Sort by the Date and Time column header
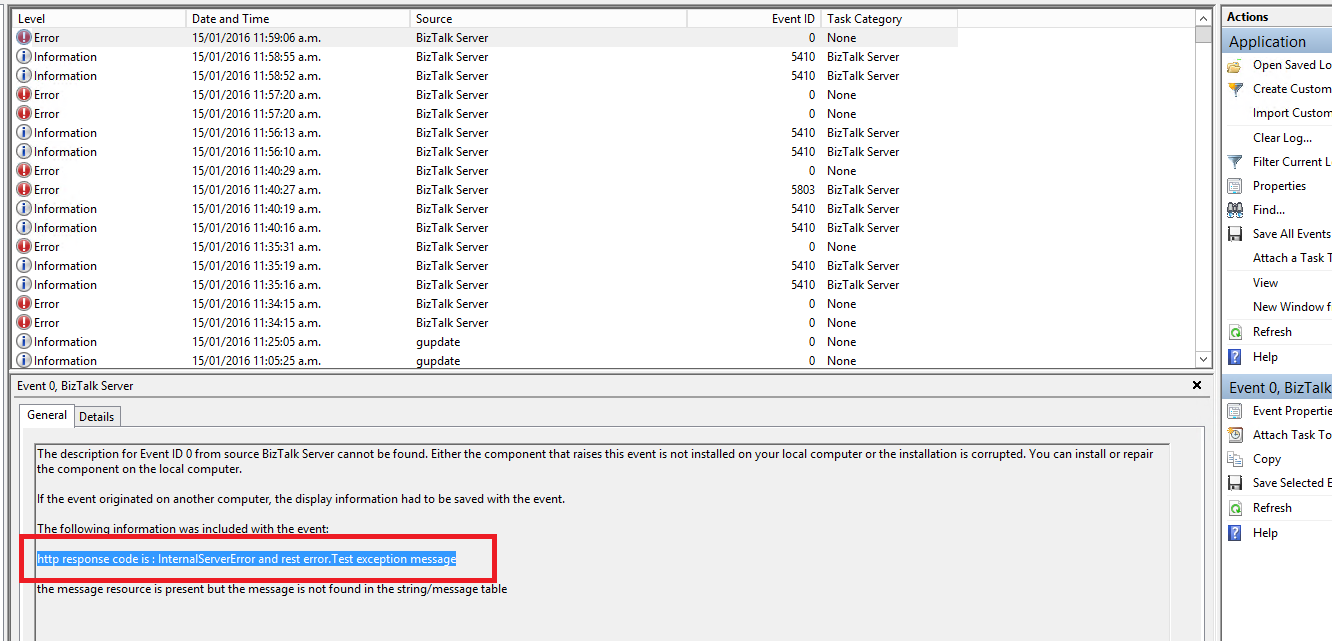 298,19
